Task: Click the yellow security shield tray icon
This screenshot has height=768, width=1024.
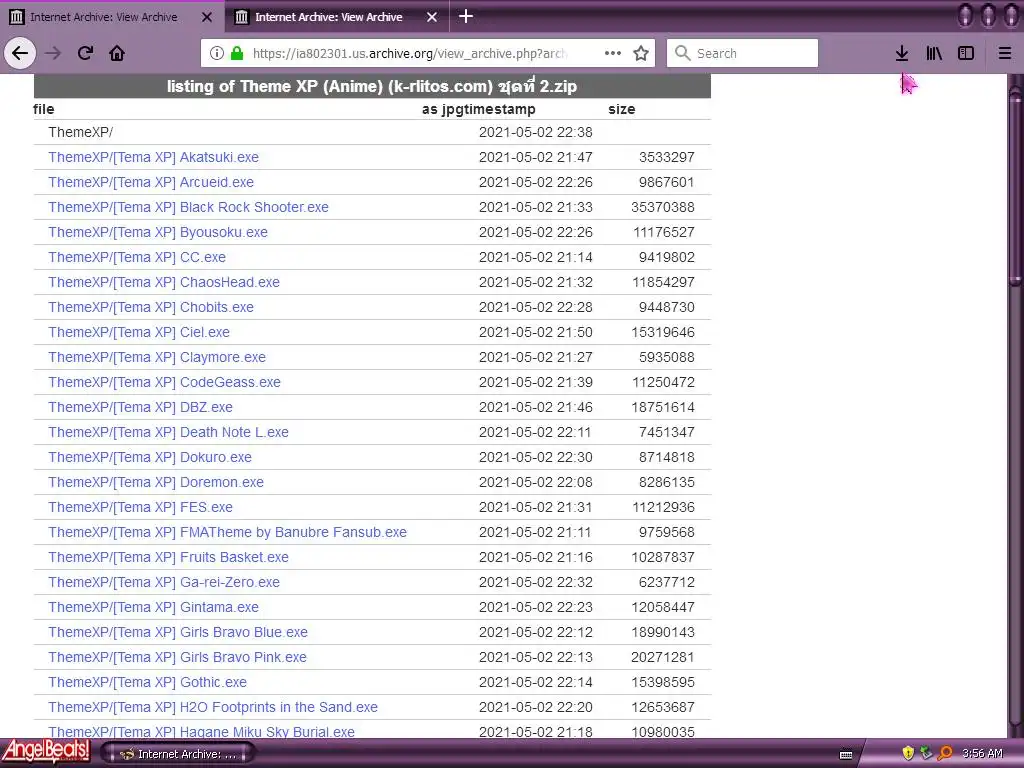Action: tap(908, 754)
